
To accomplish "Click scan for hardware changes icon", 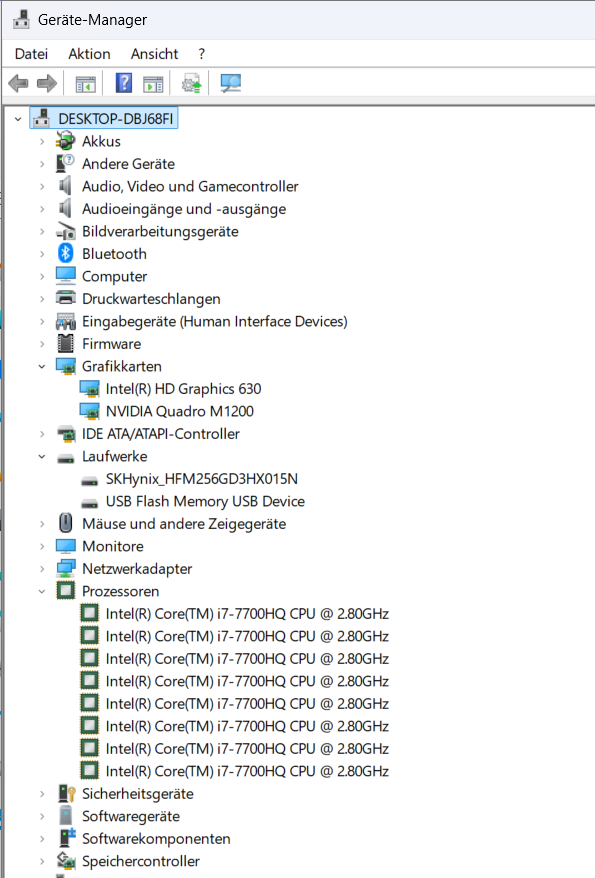I will tap(230, 83).
